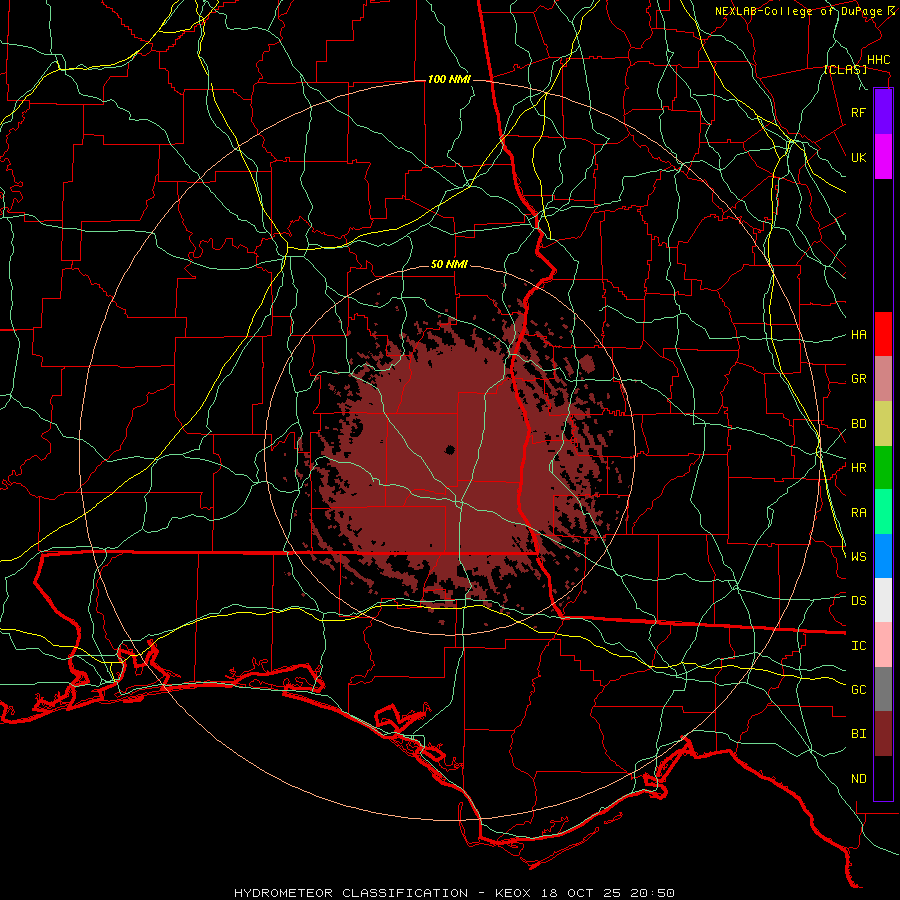Select the BD yellow legend color block

point(883,423)
